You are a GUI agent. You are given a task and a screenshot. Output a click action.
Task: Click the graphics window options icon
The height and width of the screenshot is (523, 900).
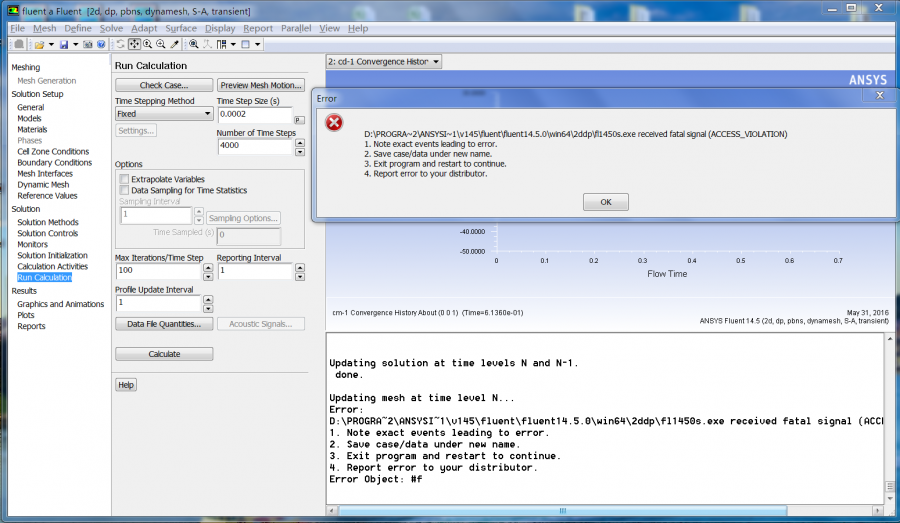[246, 44]
